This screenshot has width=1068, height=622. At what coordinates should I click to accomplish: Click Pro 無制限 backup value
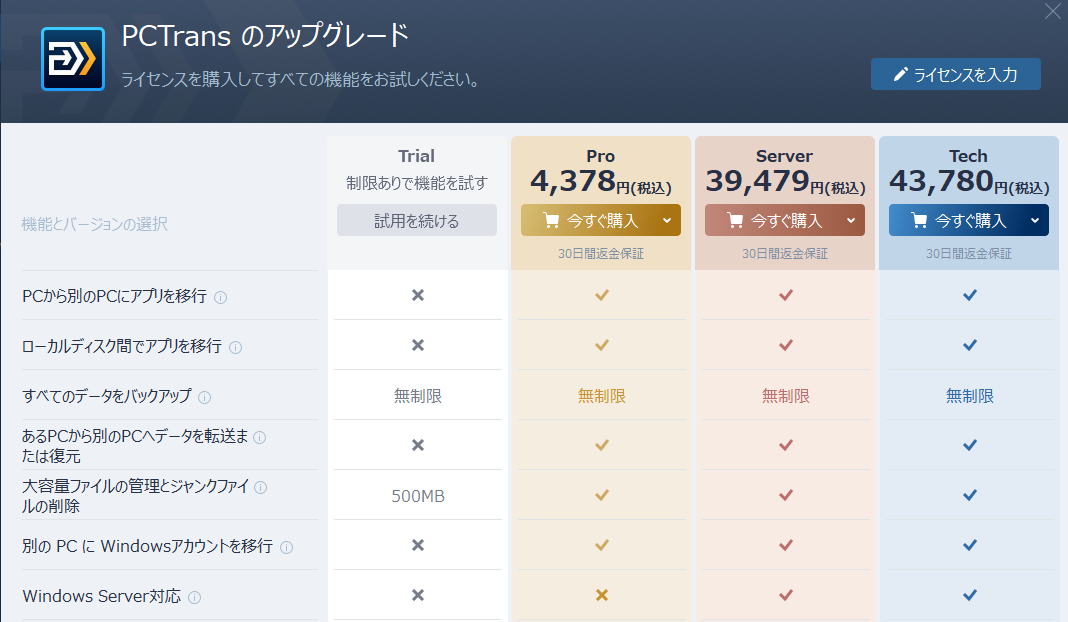coord(601,396)
